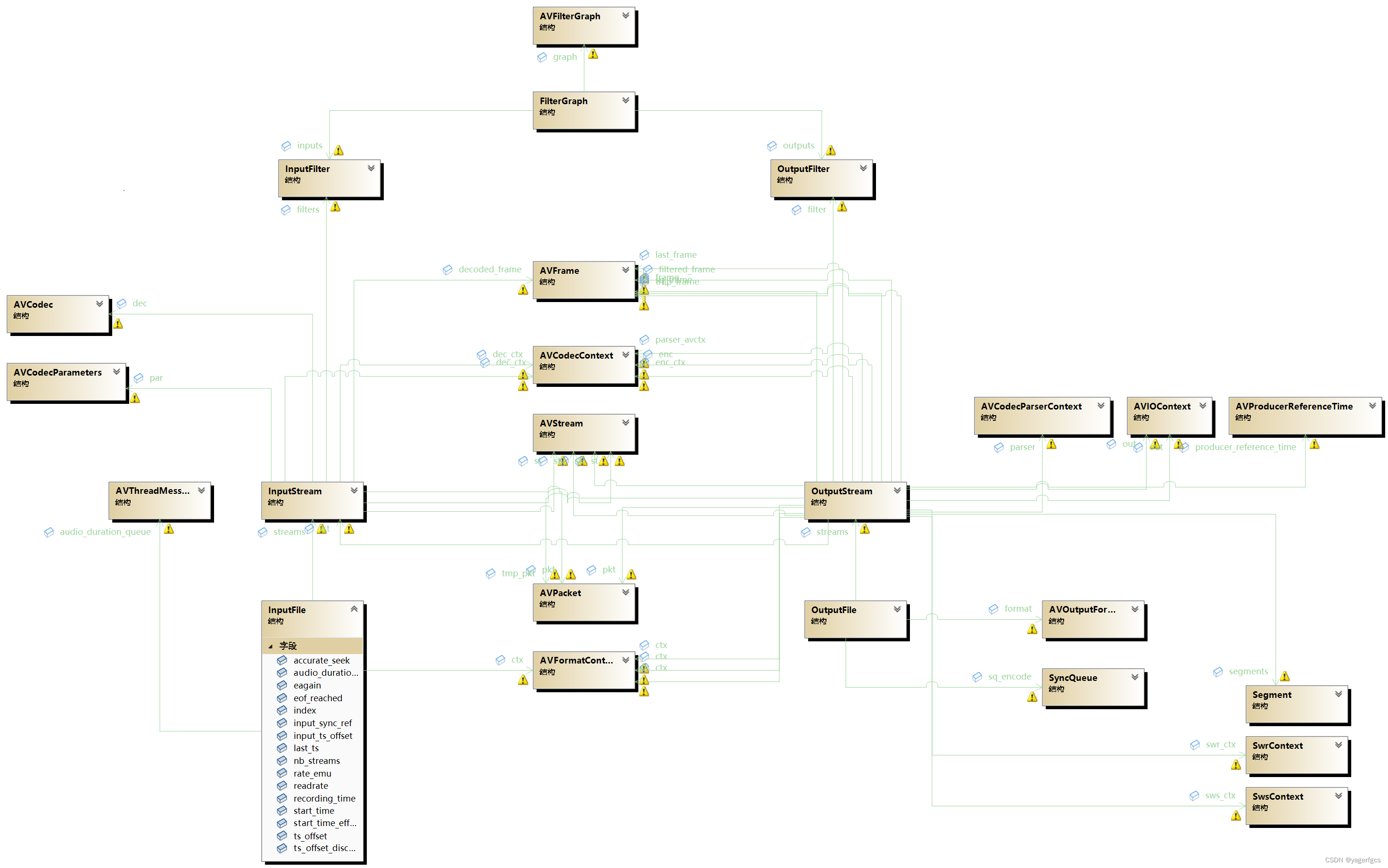Select the eagain field icon

pyautogui.click(x=282, y=686)
